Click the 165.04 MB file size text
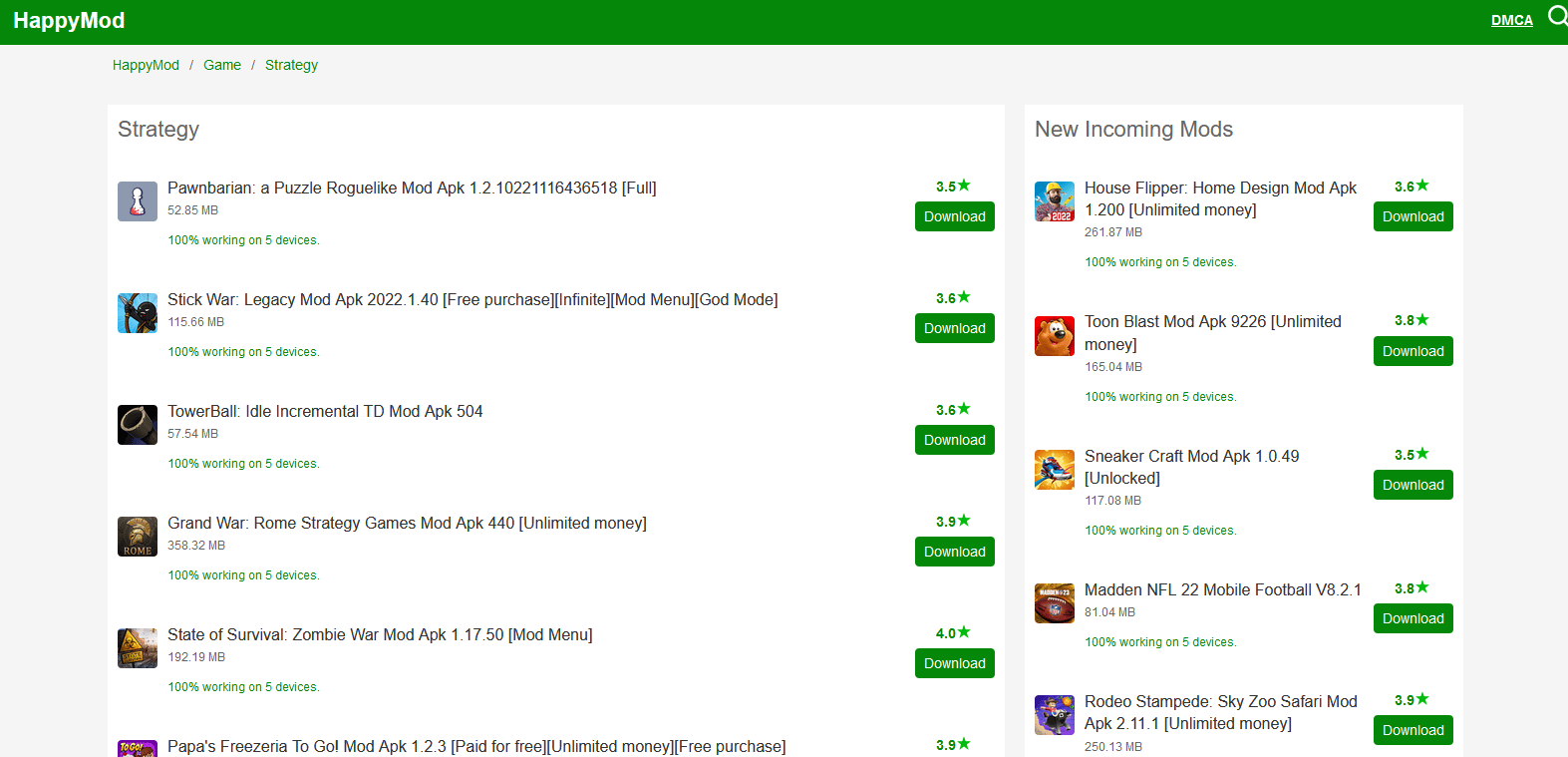The image size is (1568, 757). click(1113, 367)
